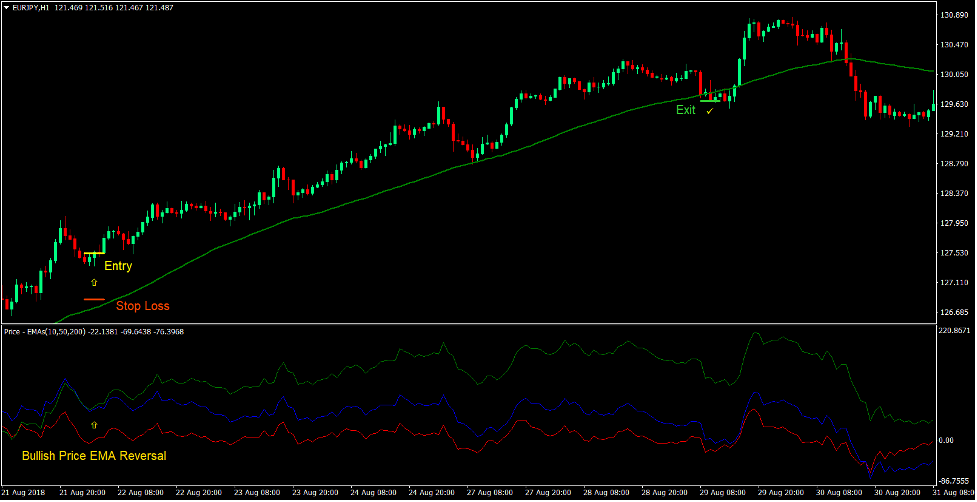Viewport: 977px width, 502px height.
Task: Select the EURJPY,H1 chart title text
Action: (32, 8)
